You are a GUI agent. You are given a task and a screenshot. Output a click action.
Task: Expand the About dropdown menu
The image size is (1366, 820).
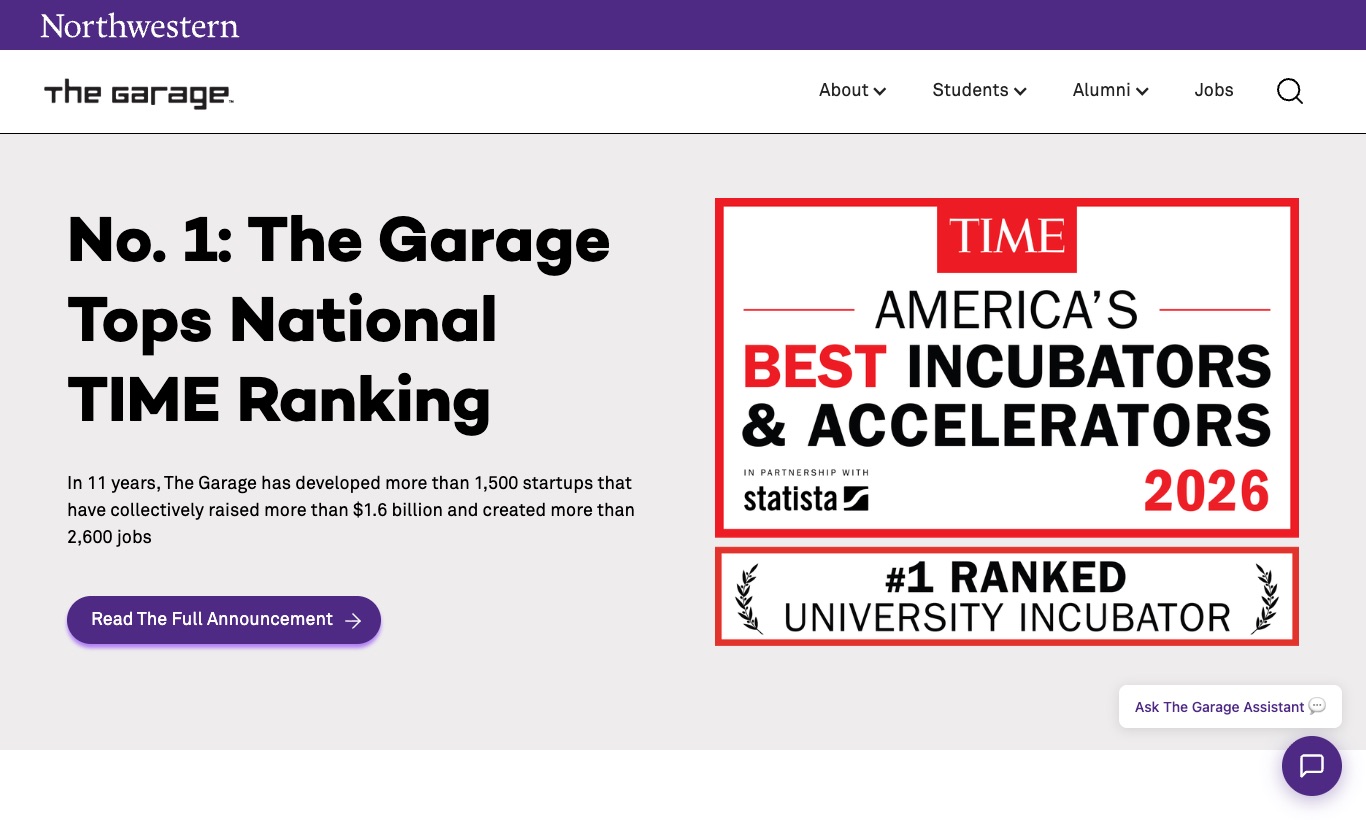pyautogui.click(x=853, y=90)
